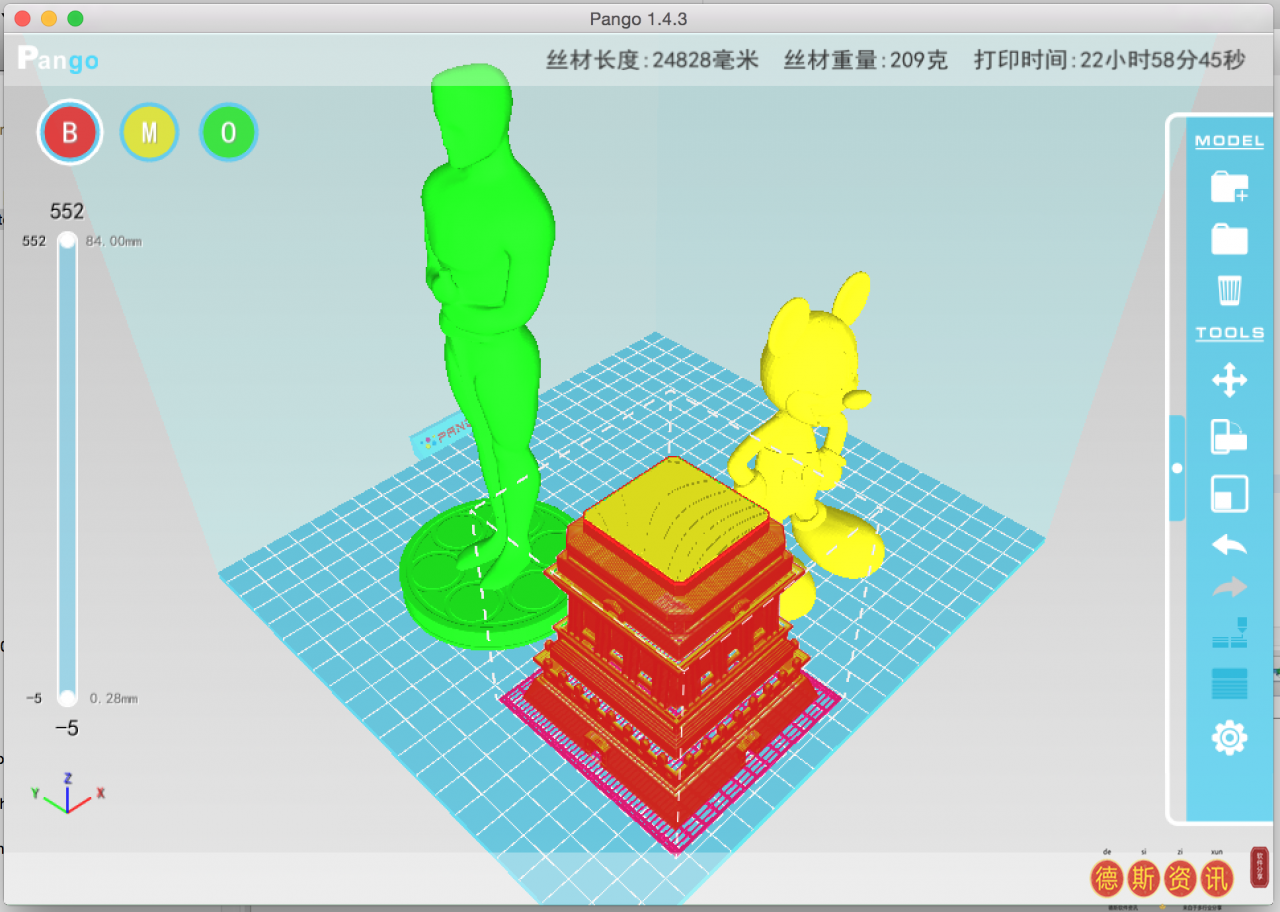Select the scale square tool
This screenshot has width=1280, height=912.
[1229, 493]
